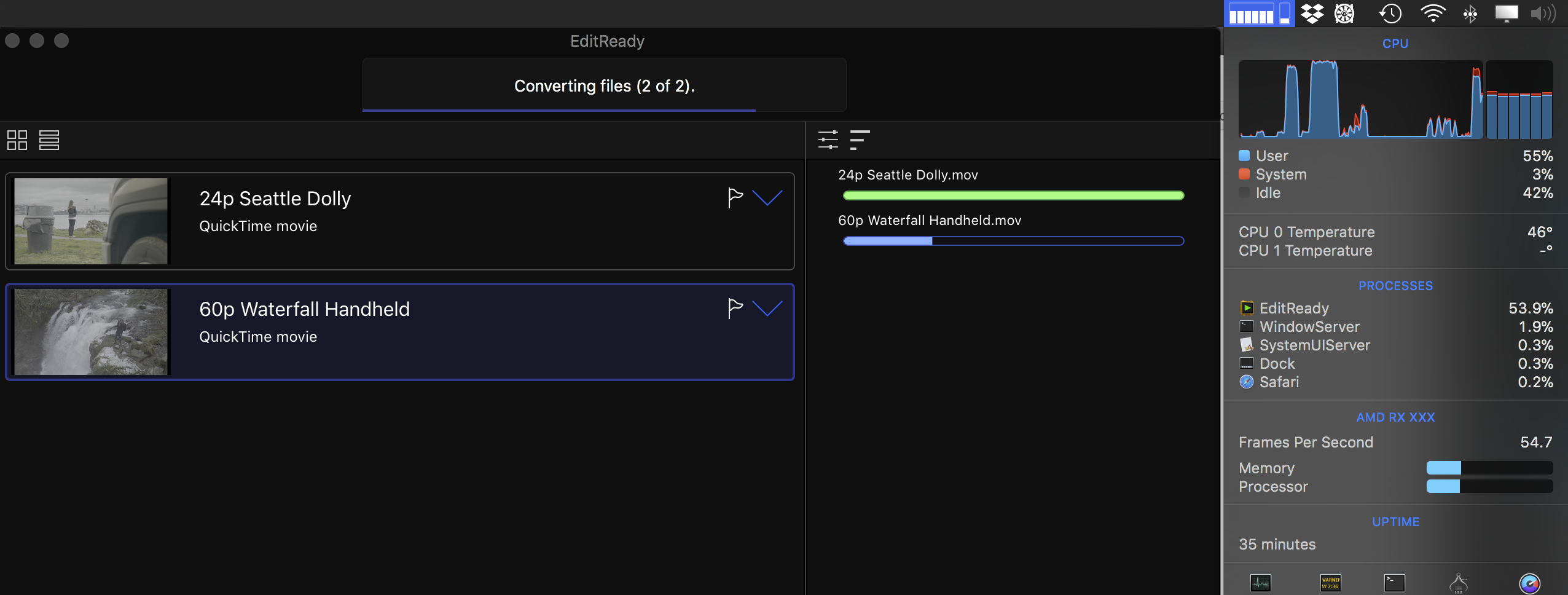
Task: Open the Wi-Fi menu bar icon
Action: click(x=1433, y=14)
